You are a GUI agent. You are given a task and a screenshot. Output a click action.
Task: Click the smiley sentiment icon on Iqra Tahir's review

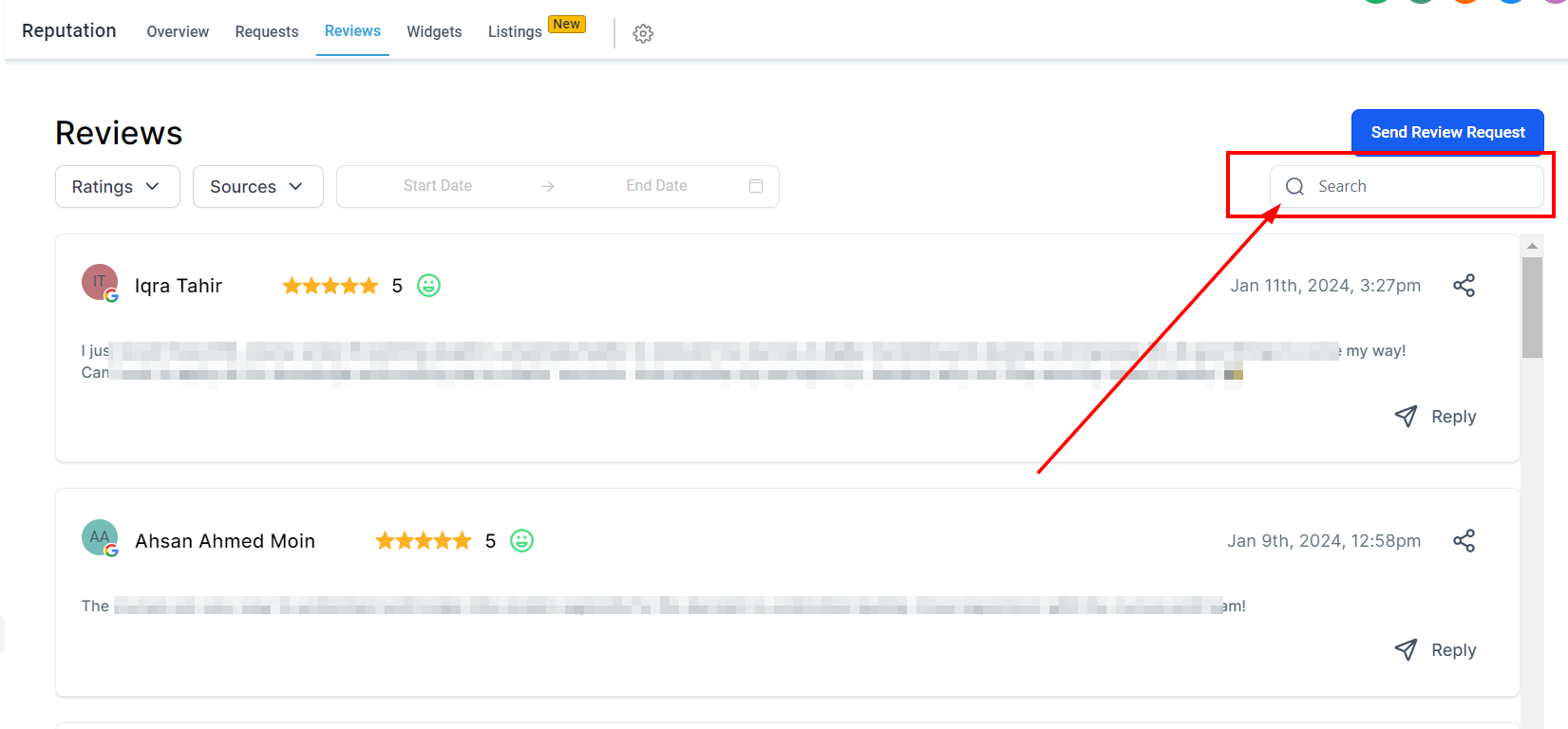(429, 286)
